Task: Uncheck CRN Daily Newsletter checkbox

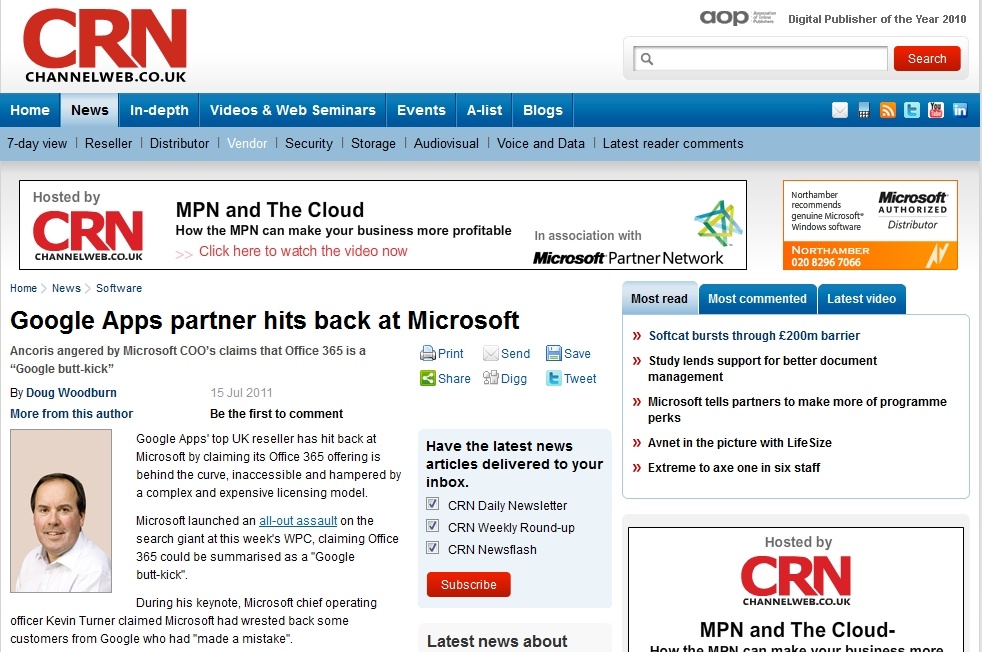Action: pos(432,504)
